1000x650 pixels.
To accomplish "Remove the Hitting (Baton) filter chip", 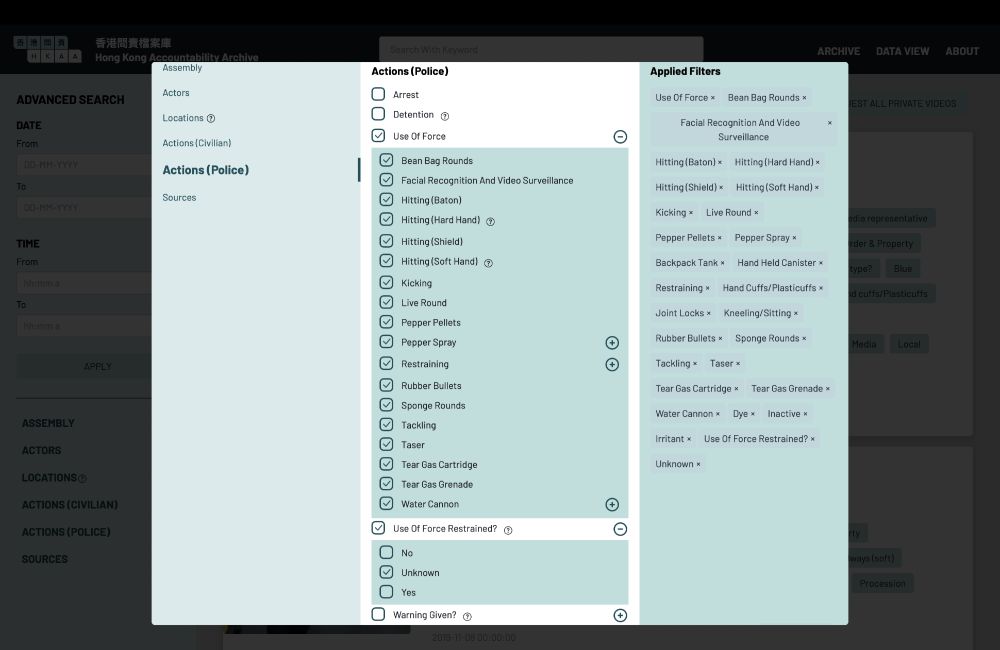I will [720, 163].
